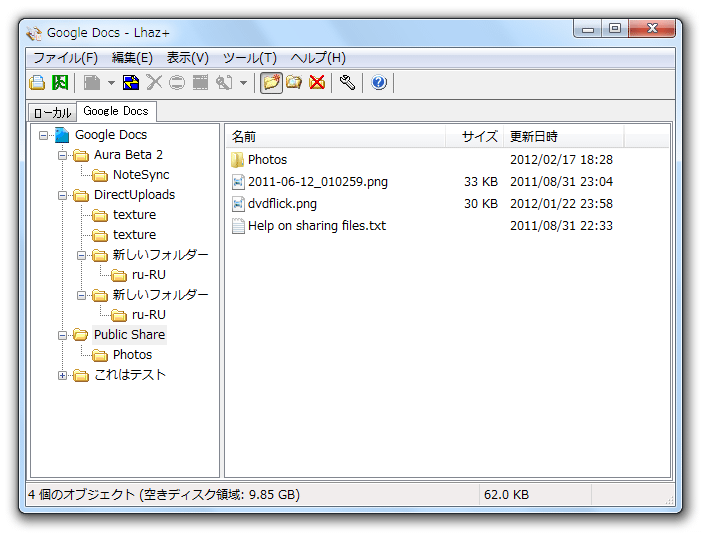Viewport: 704px width, 533px height.
Task: Select the second texture folder
Action: 134,235
